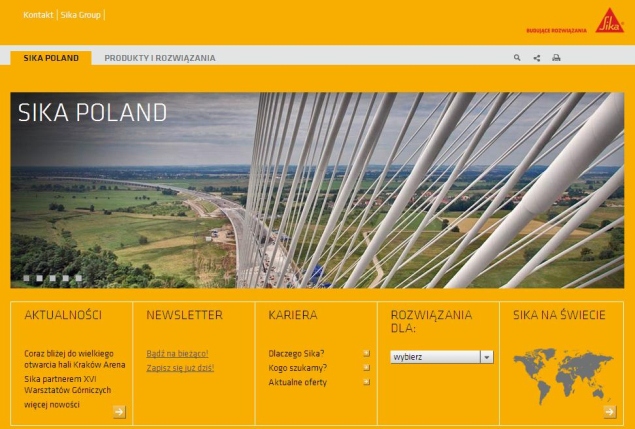Click the 'BUDUJĄCE ROZWIĄZANIA' slogan text

point(556,30)
